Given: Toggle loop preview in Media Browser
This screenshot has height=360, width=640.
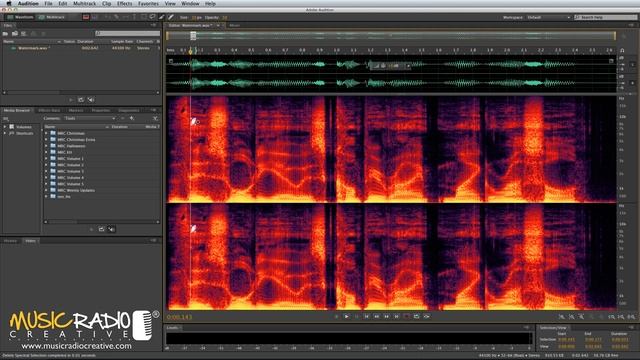Looking at the screenshot, I should point(101,229).
